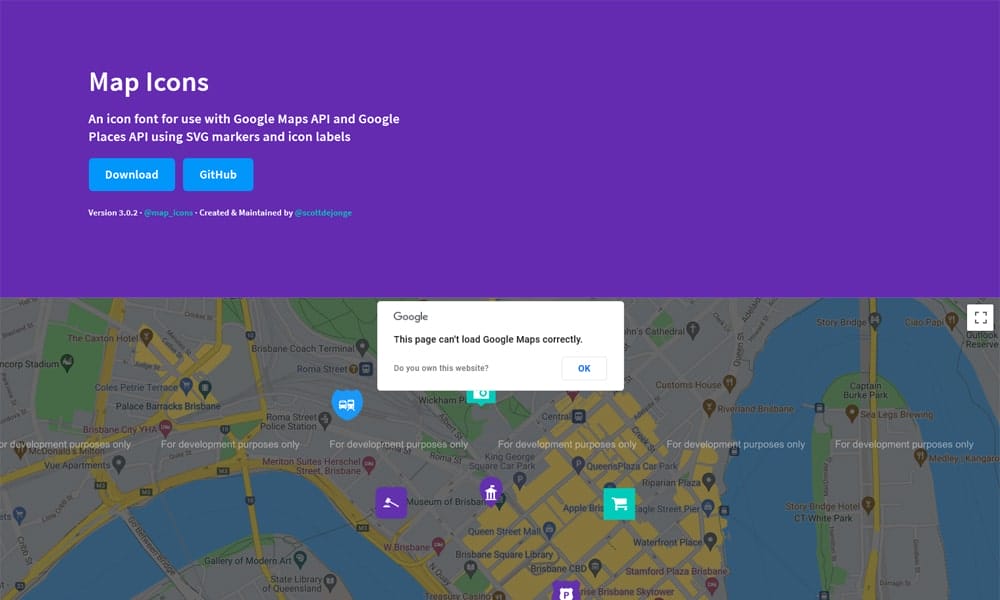The image size is (1000, 600).
Task: Visit the @scottdejonge author link
Action: (323, 213)
